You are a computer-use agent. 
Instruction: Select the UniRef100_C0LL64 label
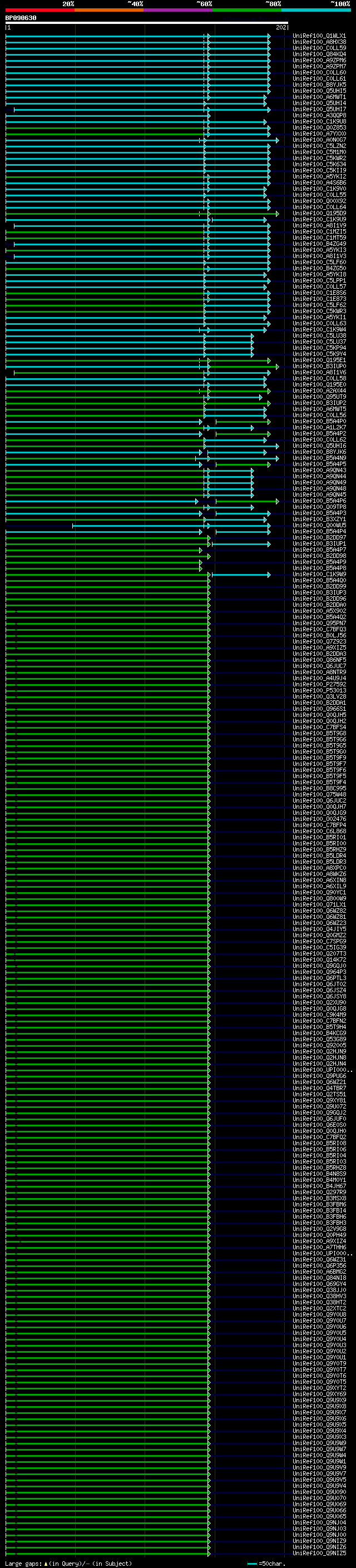pos(319,207)
